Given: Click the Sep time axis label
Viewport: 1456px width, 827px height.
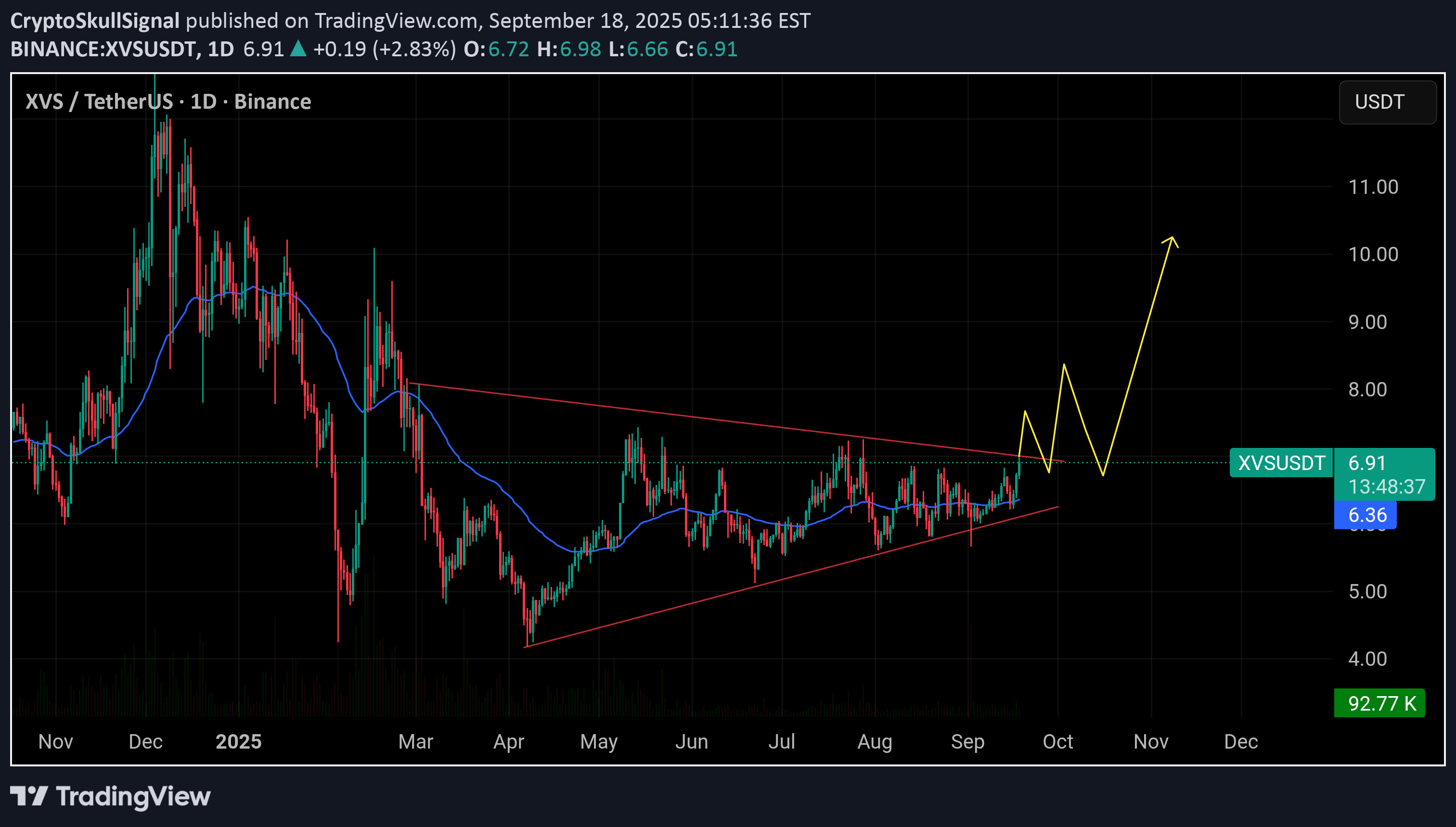Looking at the screenshot, I should (967, 741).
